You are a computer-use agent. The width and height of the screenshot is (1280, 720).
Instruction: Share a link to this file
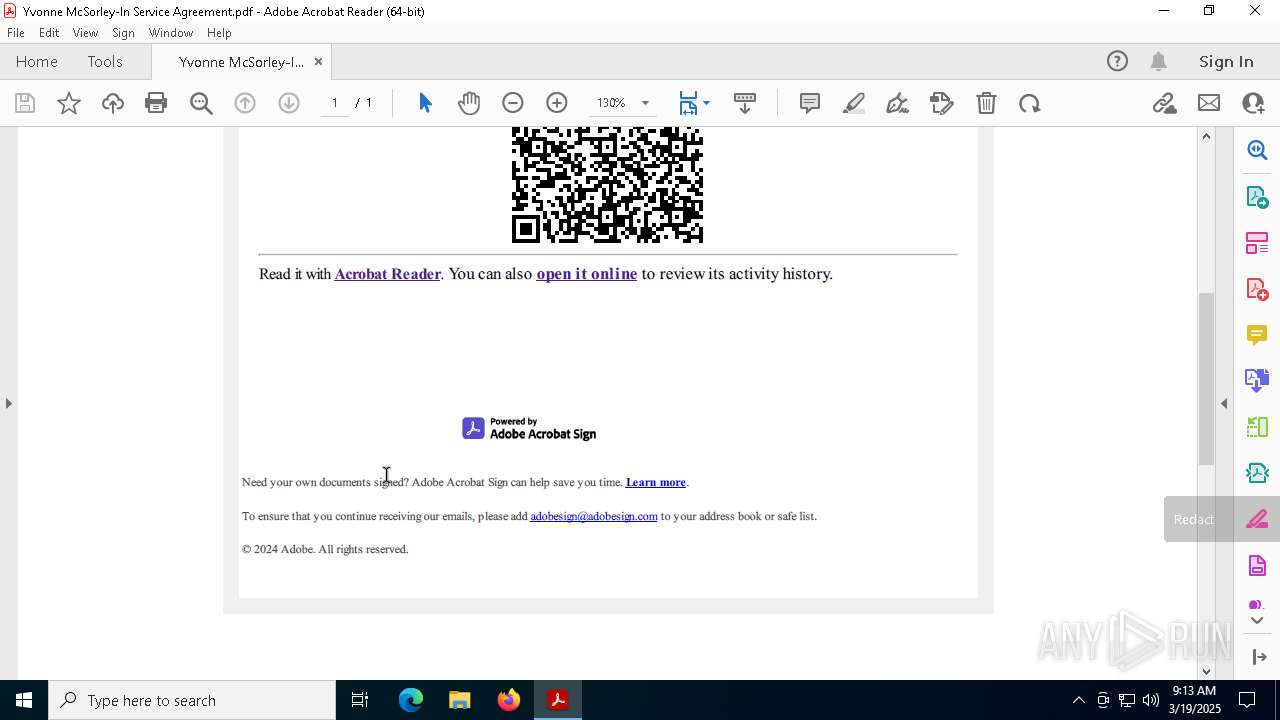click(1164, 103)
